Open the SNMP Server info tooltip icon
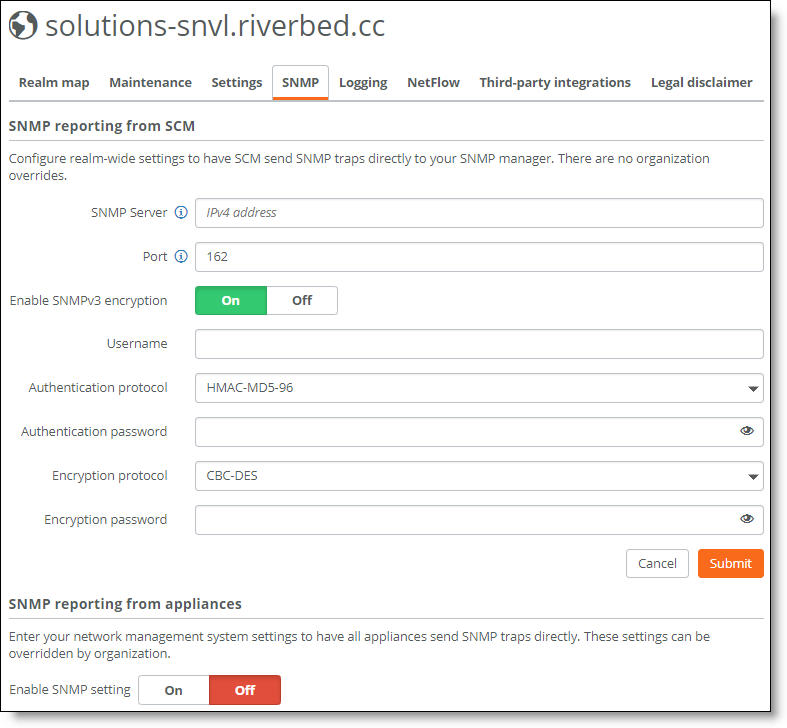 (181, 212)
